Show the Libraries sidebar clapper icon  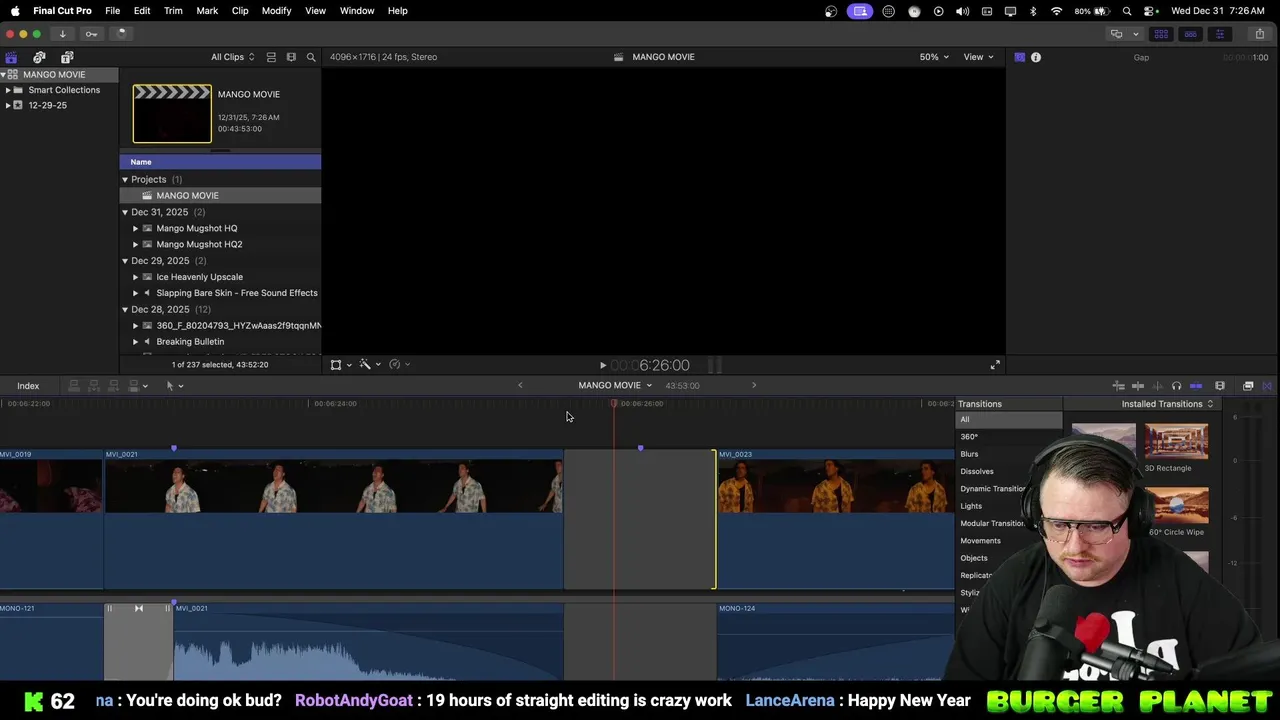click(11, 57)
